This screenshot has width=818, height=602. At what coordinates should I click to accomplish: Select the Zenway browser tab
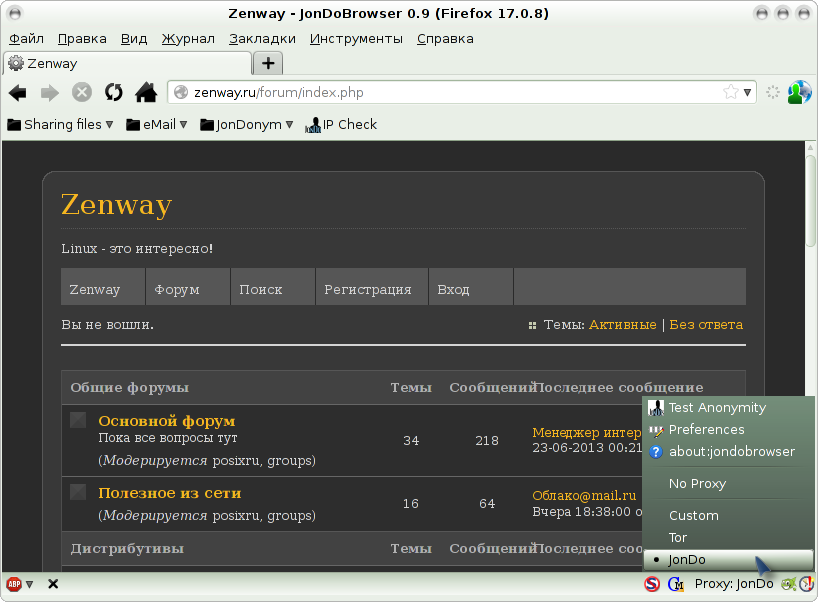pyautogui.click(x=128, y=64)
